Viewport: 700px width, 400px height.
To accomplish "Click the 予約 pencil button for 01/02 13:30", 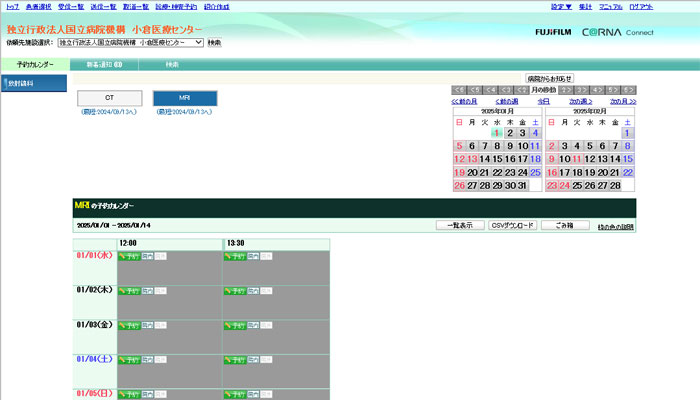I will click(x=235, y=291).
